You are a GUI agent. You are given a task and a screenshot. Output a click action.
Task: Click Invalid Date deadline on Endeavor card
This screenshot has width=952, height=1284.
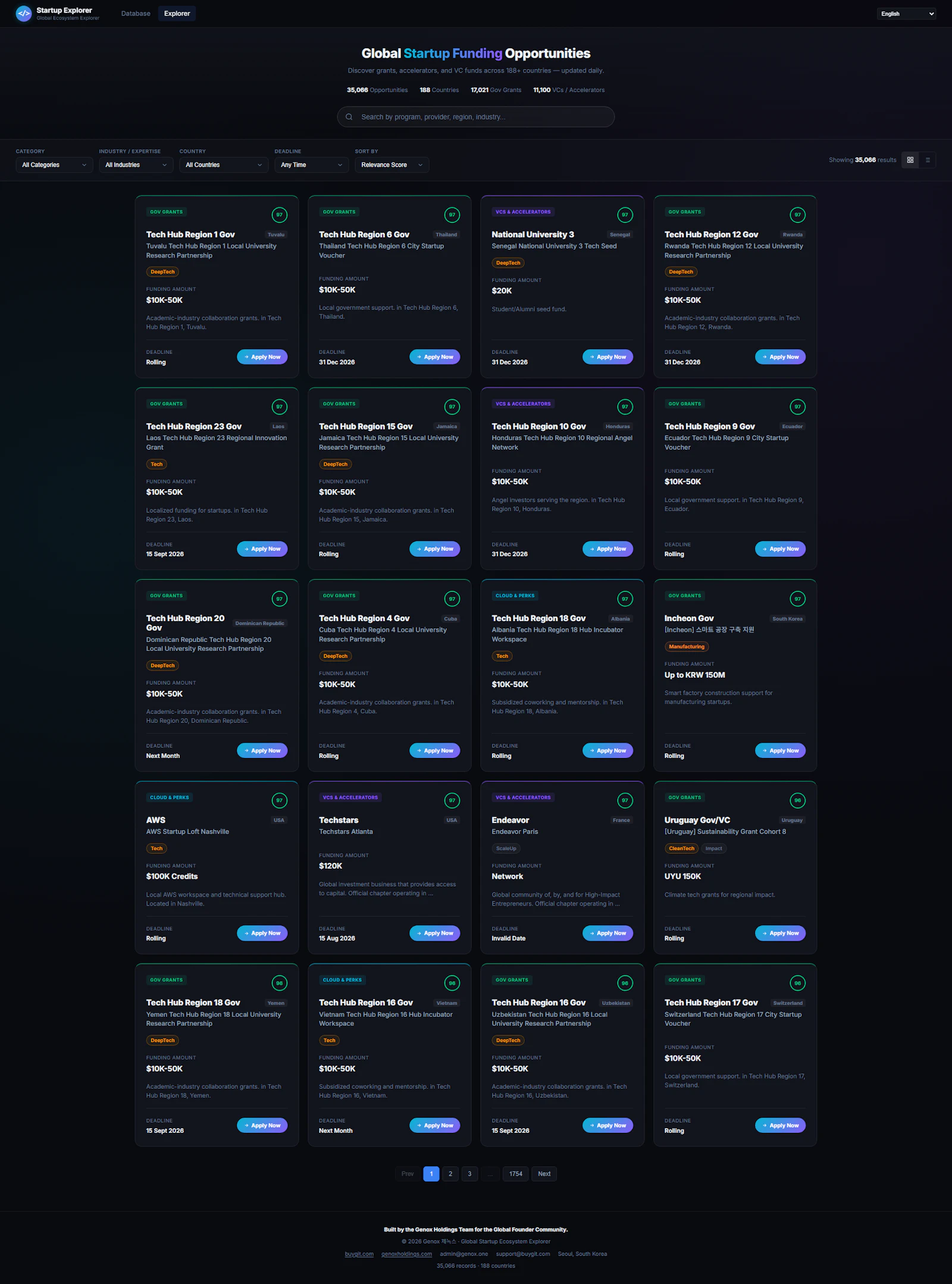(x=509, y=938)
